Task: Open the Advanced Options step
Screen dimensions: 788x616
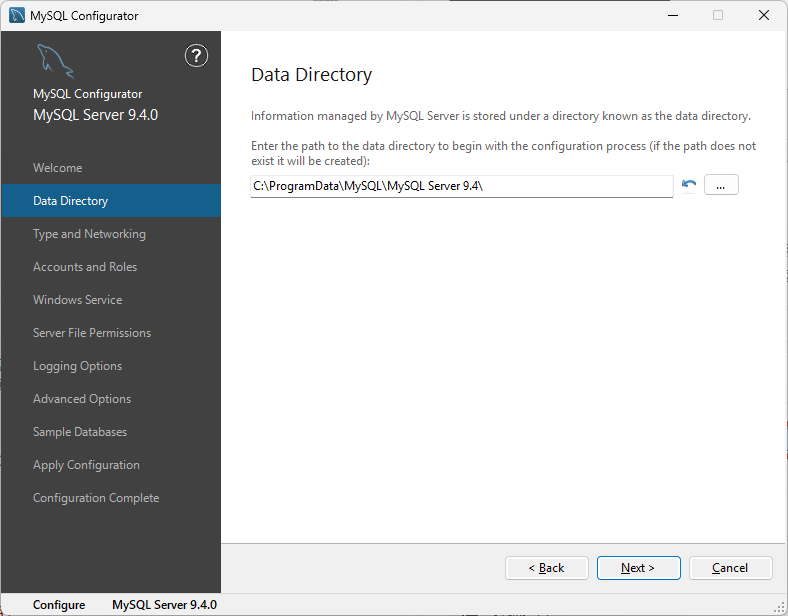Action: (x=82, y=399)
